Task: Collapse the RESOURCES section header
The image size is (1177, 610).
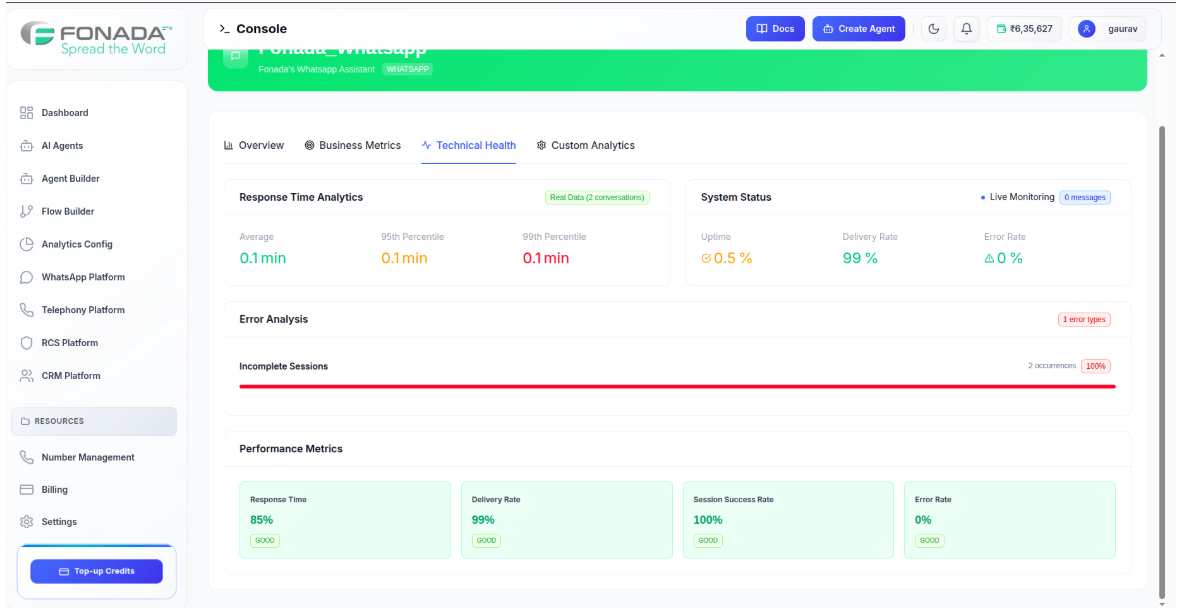Action: 94,421
